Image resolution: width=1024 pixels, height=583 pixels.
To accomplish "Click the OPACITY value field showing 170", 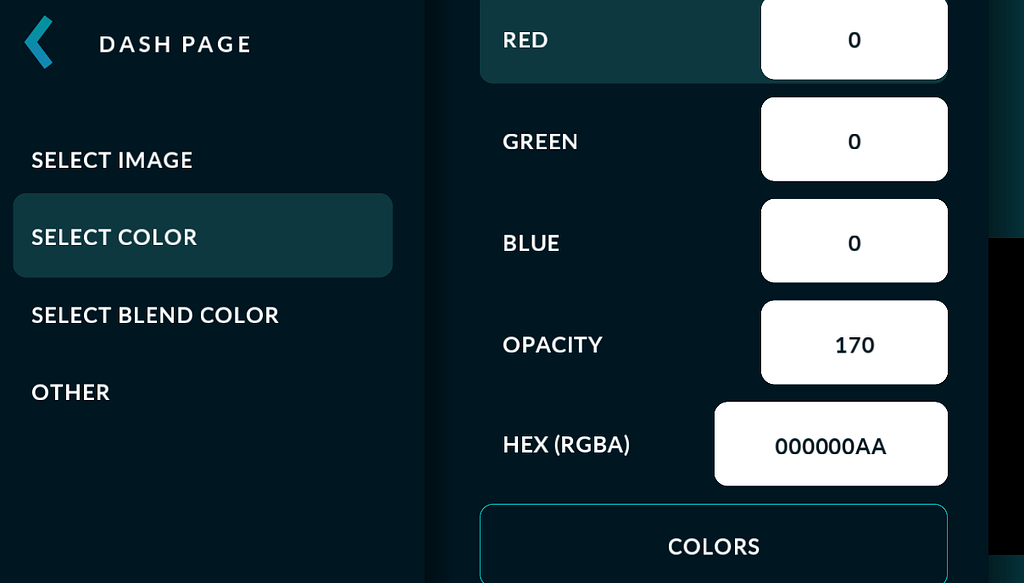I will coord(854,343).
